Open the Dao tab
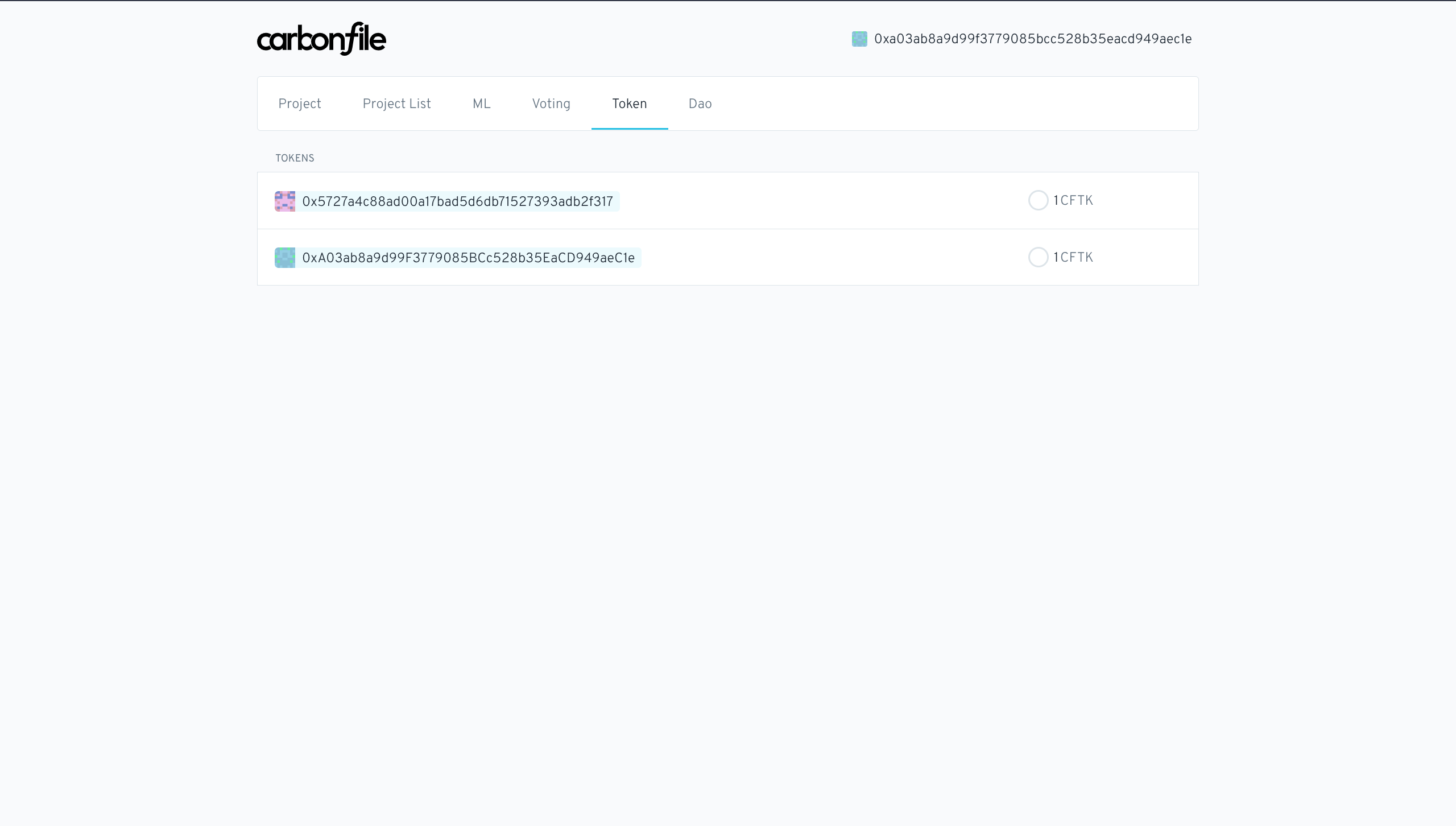1456x826 pixels. [700, 104]
